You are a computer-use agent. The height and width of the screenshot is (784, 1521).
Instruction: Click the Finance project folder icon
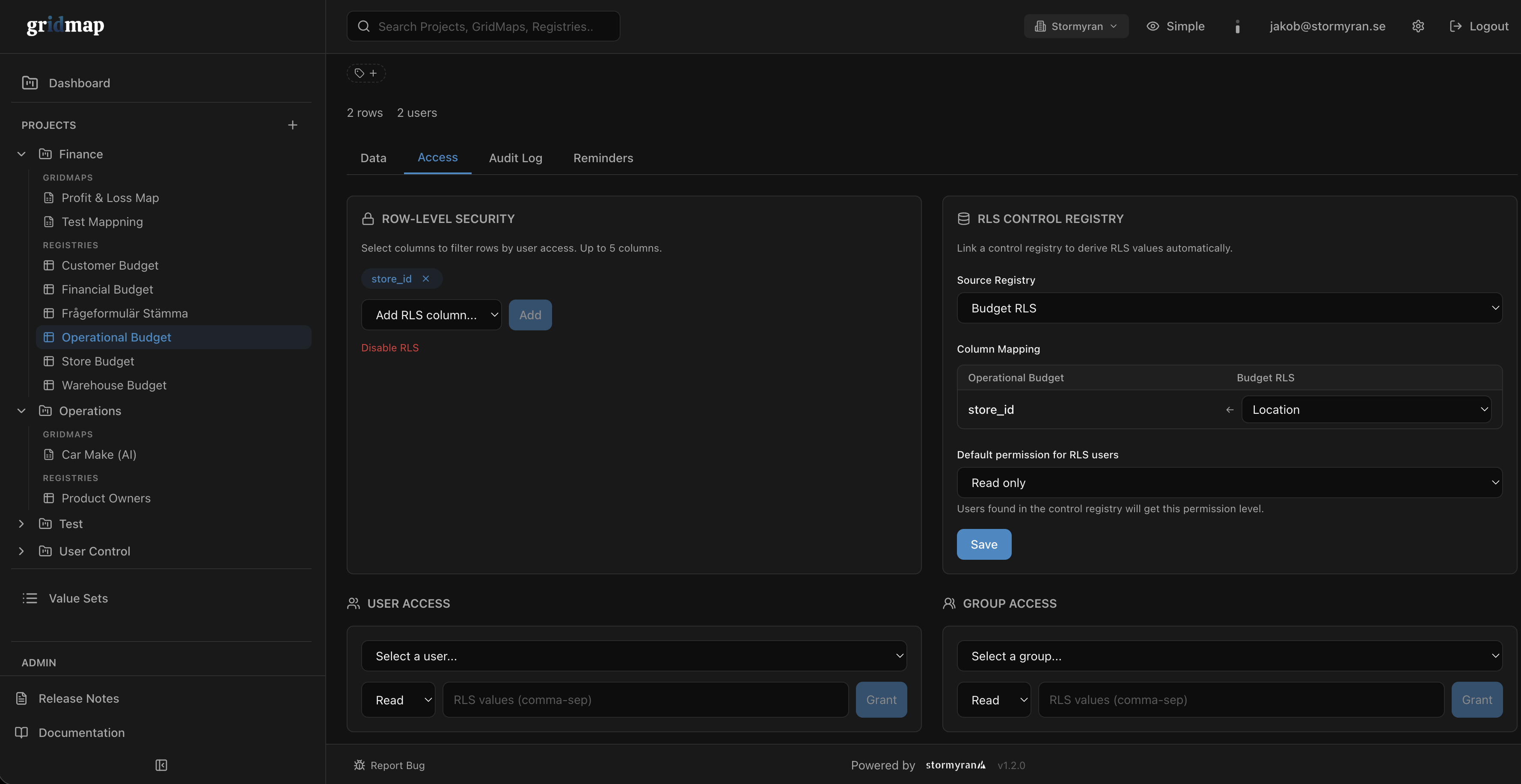(x=45, y=154)
